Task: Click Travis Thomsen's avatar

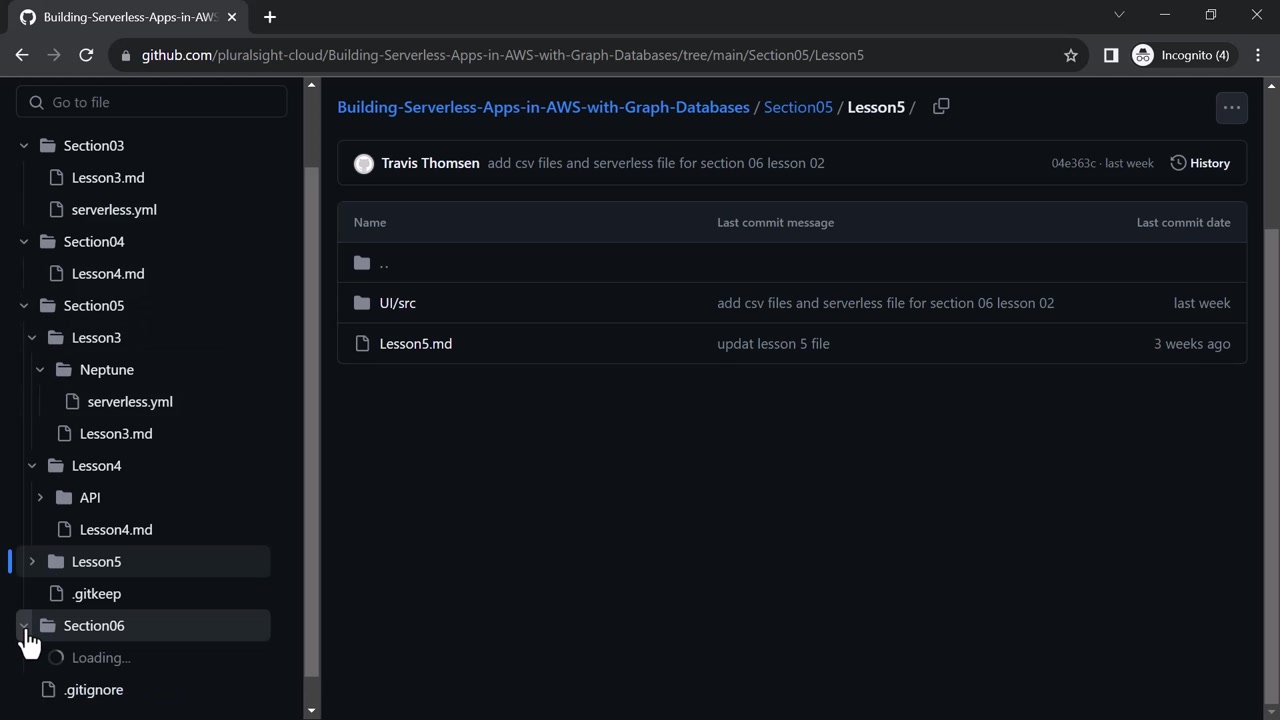Action: click(x=364, y=163)
